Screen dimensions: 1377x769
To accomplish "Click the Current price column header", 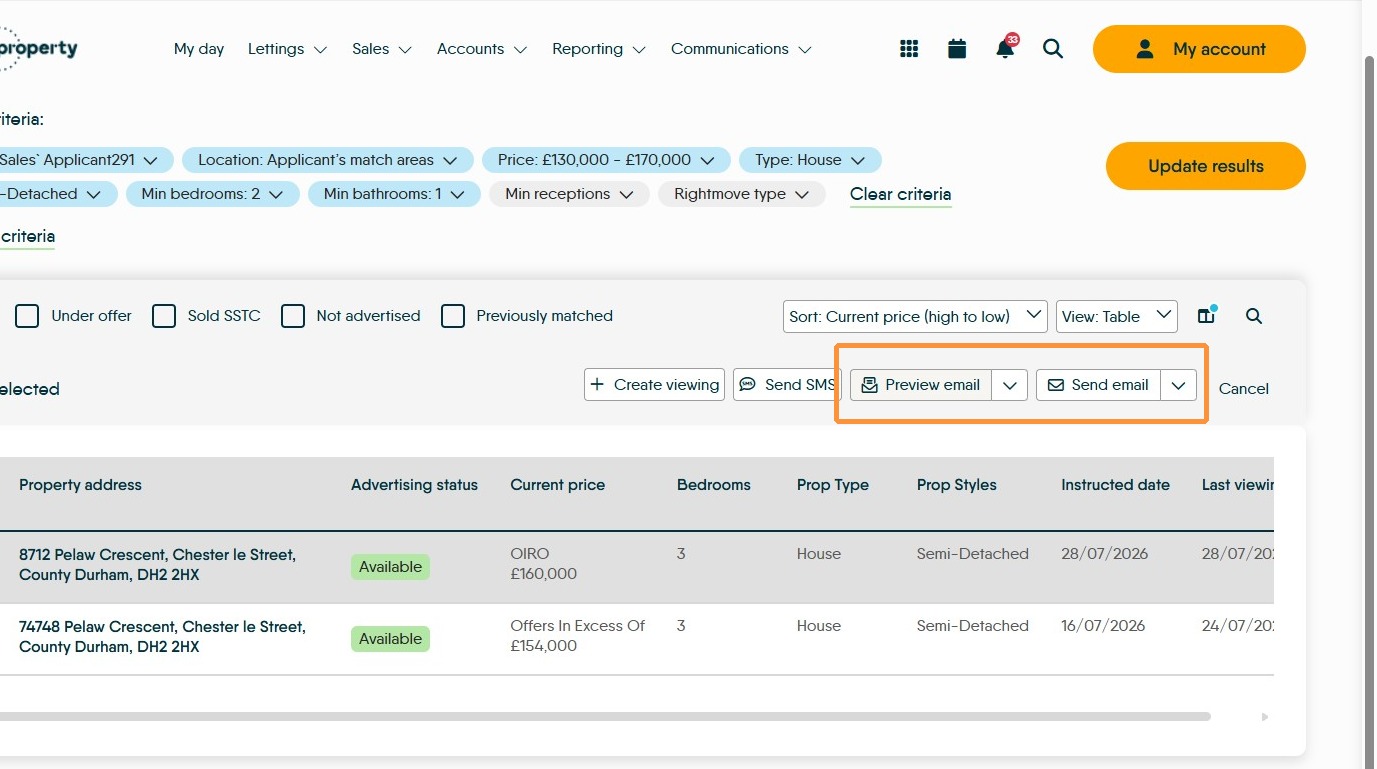I will click(x=558, y=485).
